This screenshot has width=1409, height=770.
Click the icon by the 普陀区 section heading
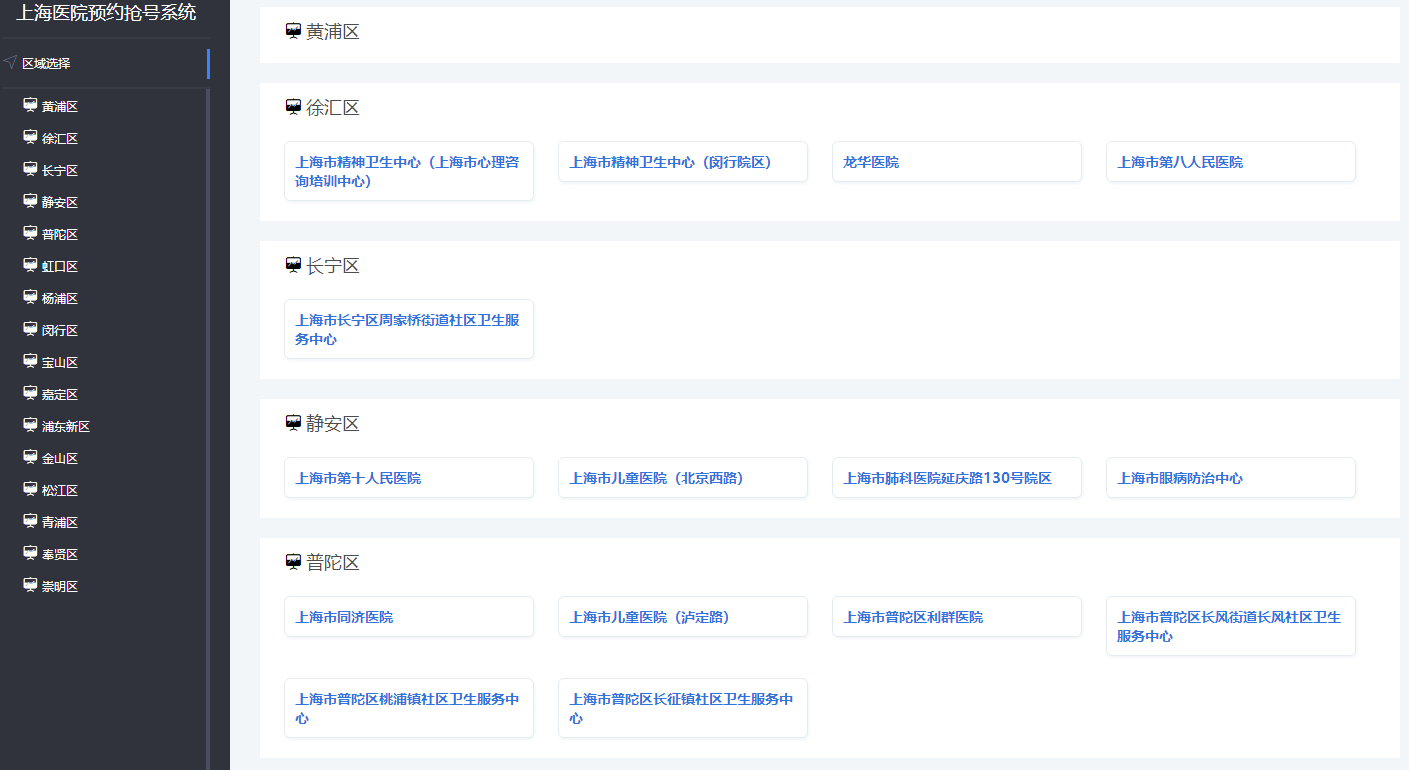coord(293,563)
